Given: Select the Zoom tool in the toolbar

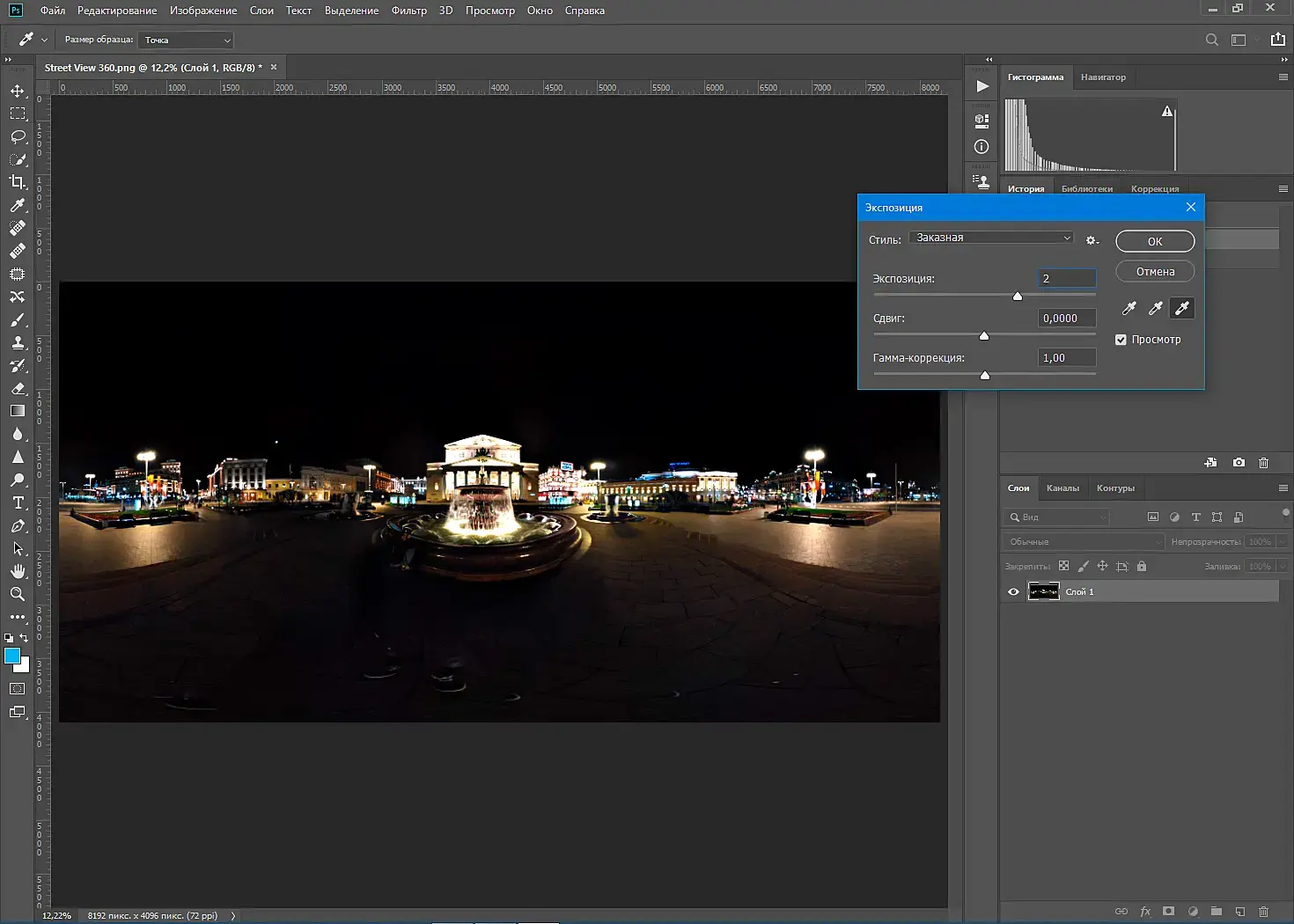Looking at the screenshot, I should [x=18, y=594].
